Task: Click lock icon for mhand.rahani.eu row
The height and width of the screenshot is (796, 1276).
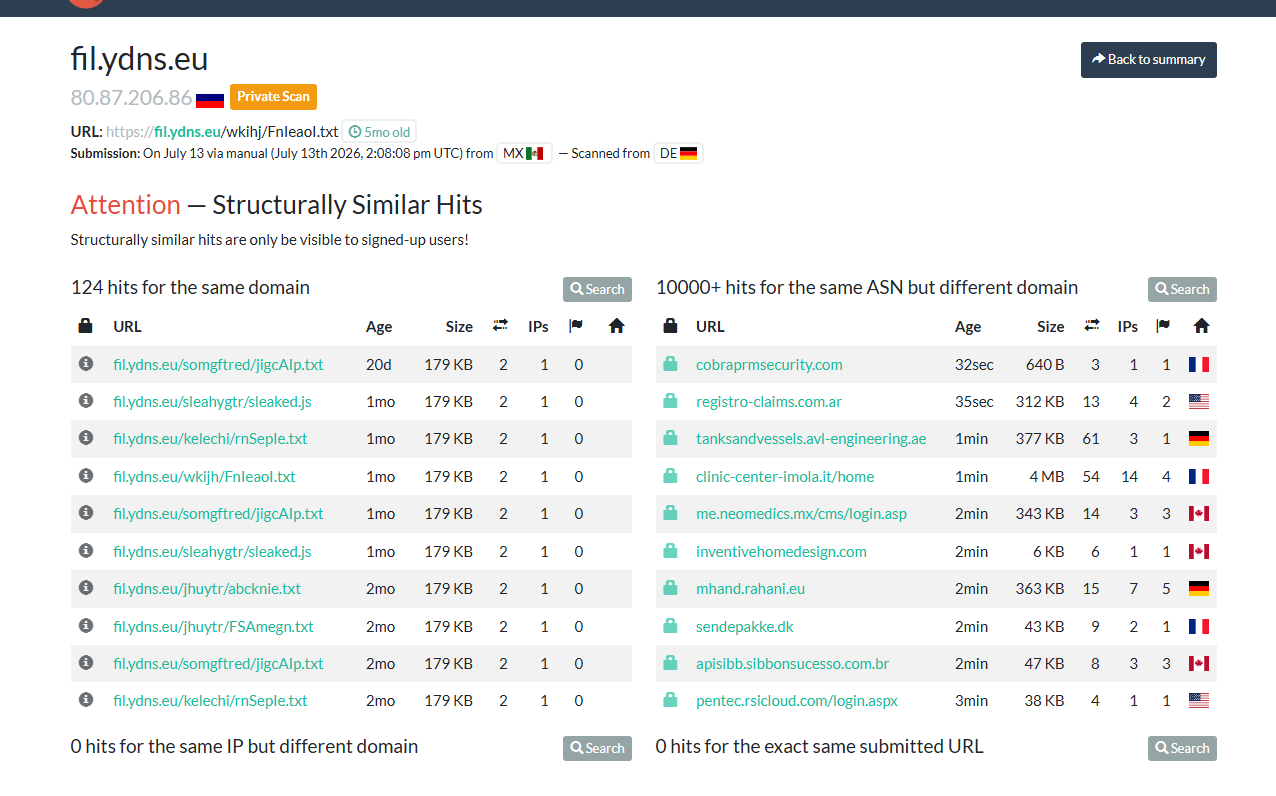Action: click(x=670, y=588)
